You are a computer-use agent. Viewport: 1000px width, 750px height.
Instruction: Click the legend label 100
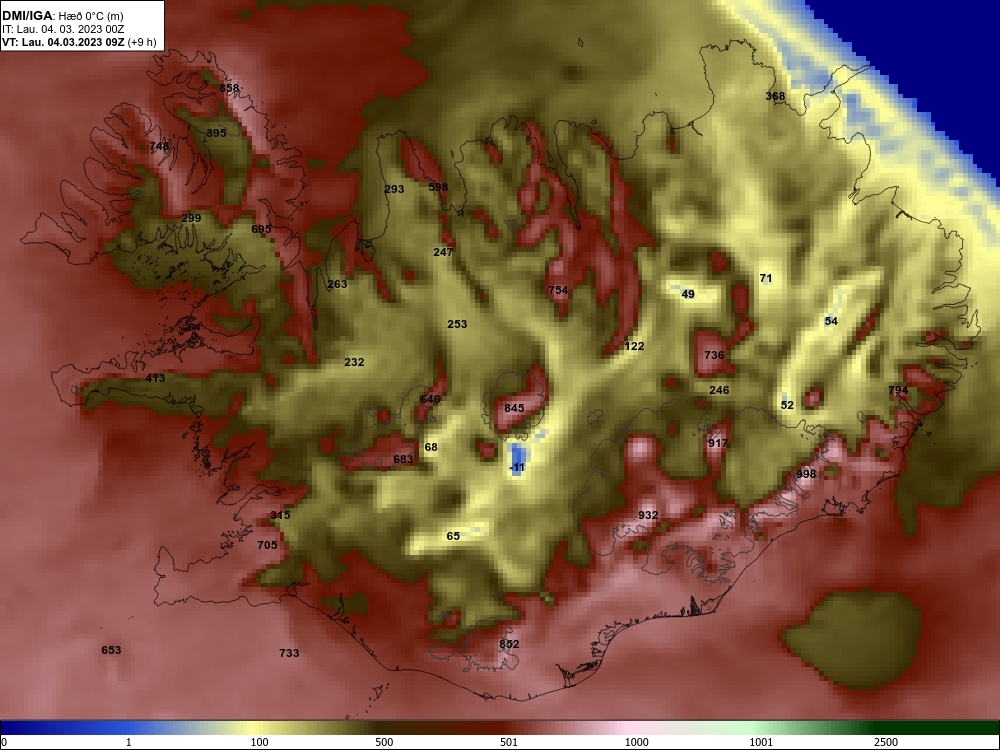[259, 742]
